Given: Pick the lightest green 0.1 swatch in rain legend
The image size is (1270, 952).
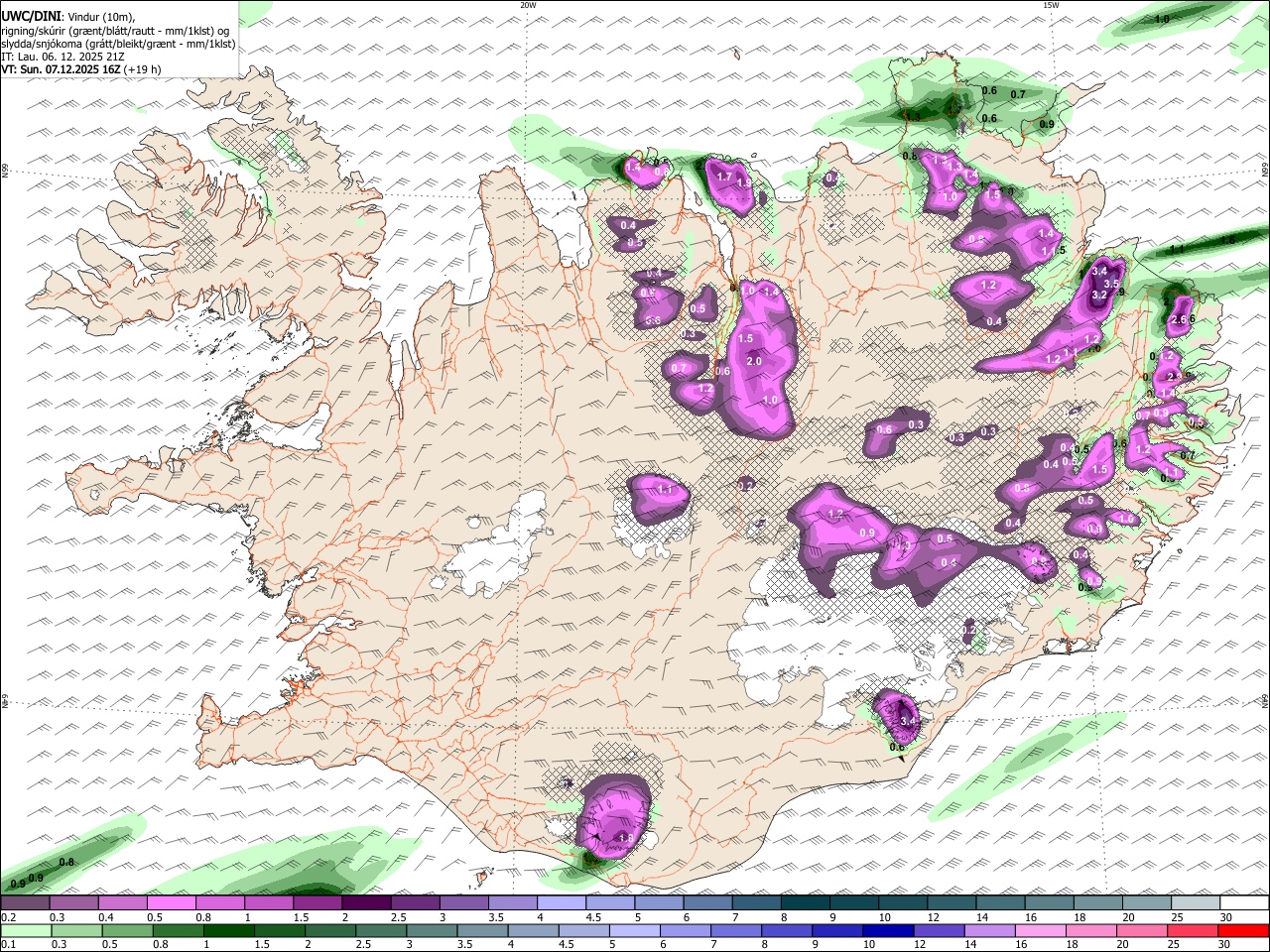Looking at the screenshot, I should click(26, 930).
